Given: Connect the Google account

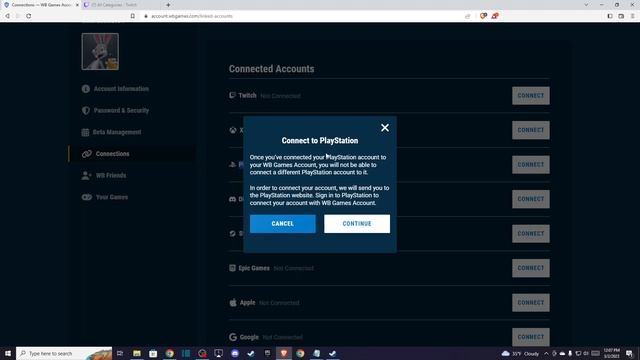Looking at the screenshot, I should click(531, 337).
